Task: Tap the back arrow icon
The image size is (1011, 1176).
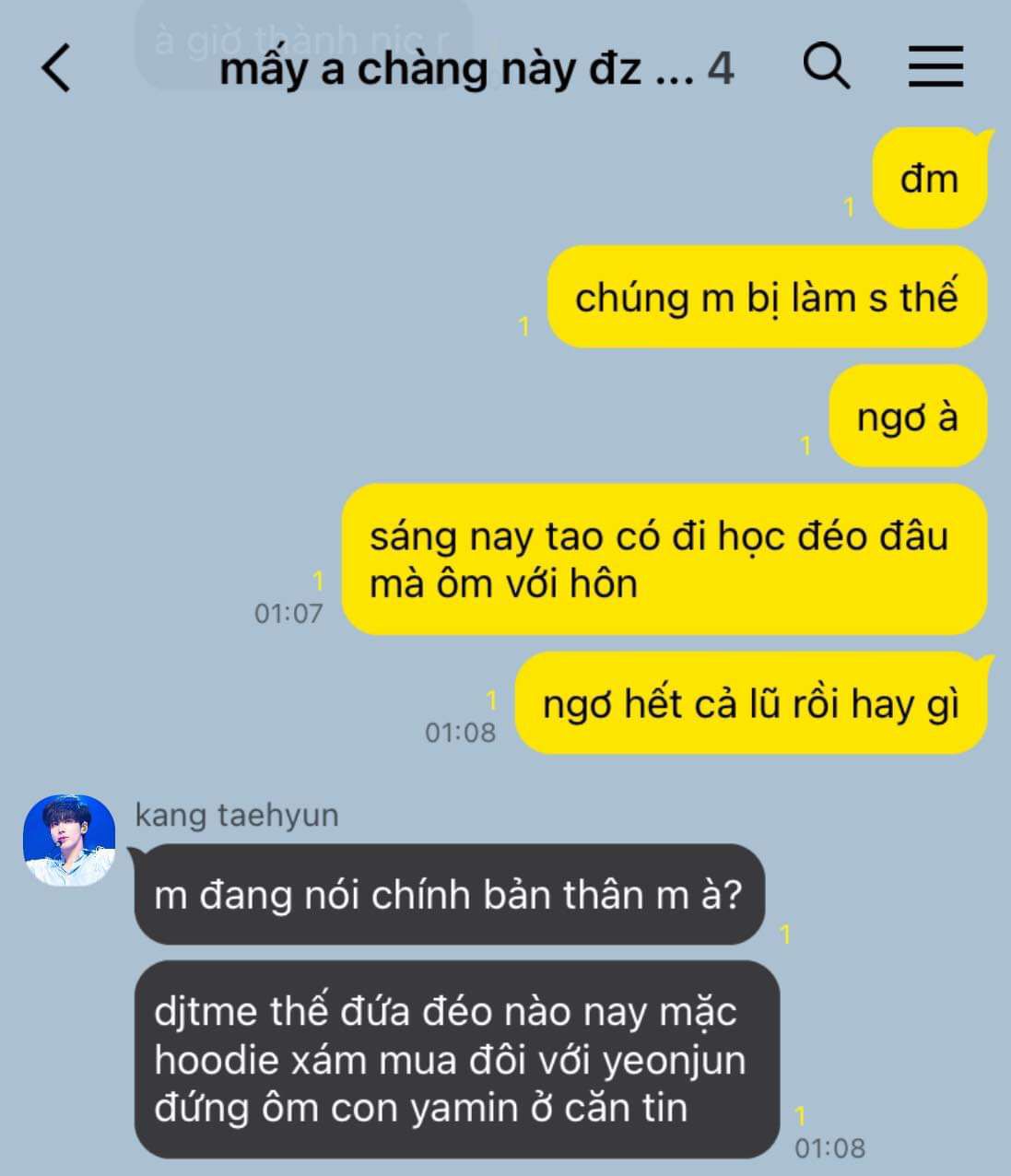Action: (x=56, y=68)
